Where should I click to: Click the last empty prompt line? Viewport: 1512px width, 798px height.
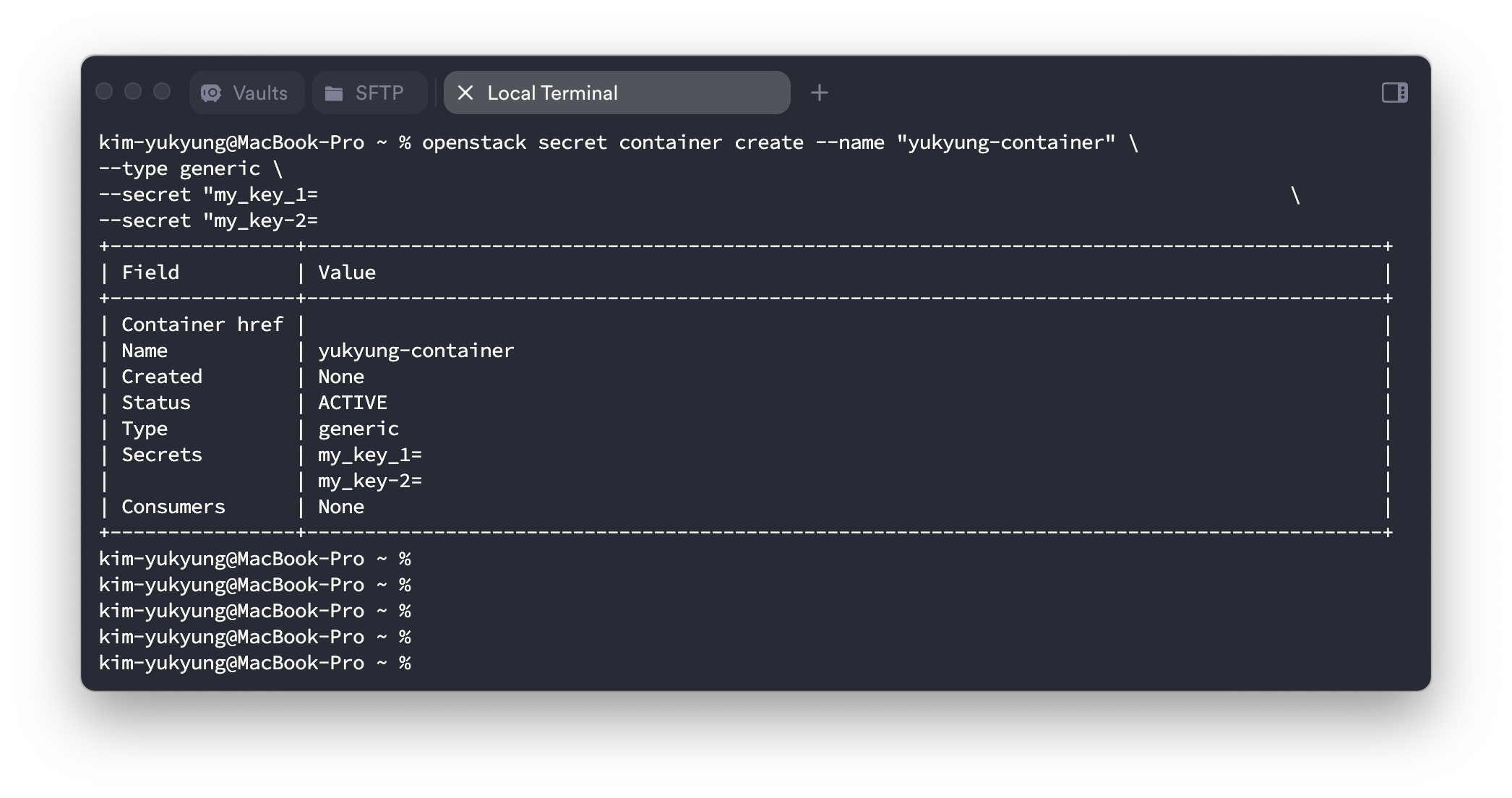coord(254,663)
